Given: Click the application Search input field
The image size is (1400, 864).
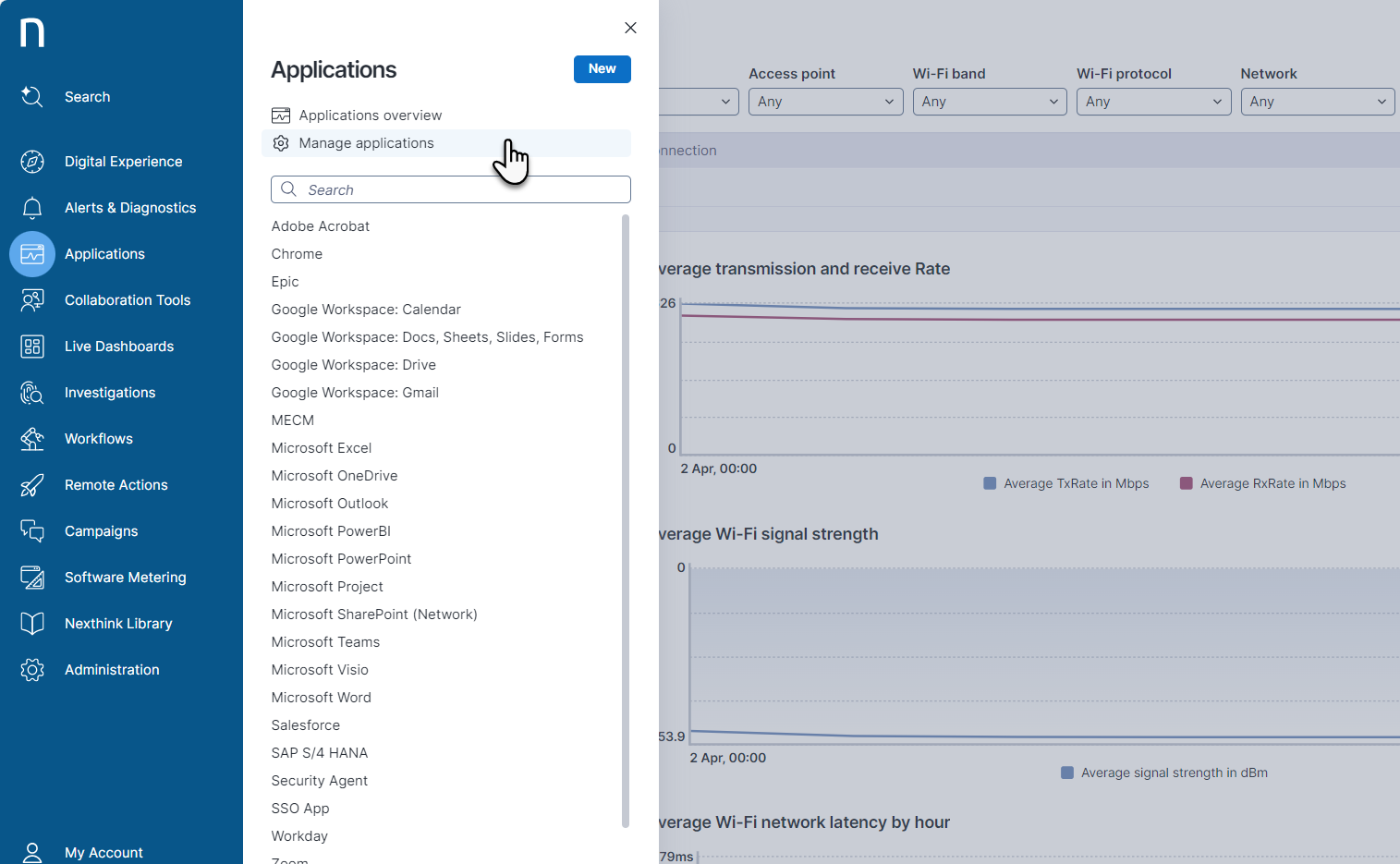Looking at the screenshot, I should pos(451,189).
